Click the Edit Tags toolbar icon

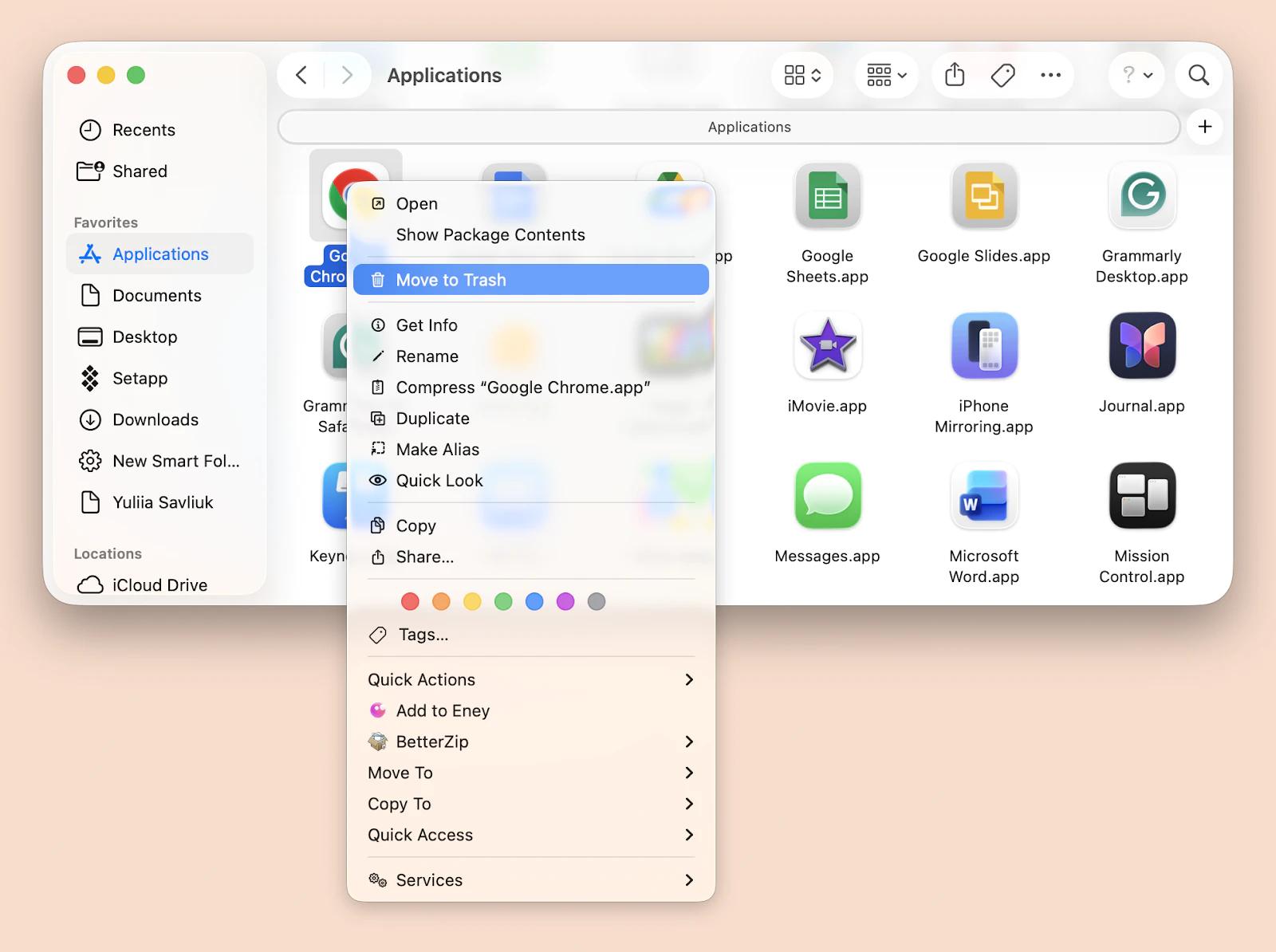(x=1002, y=75)
